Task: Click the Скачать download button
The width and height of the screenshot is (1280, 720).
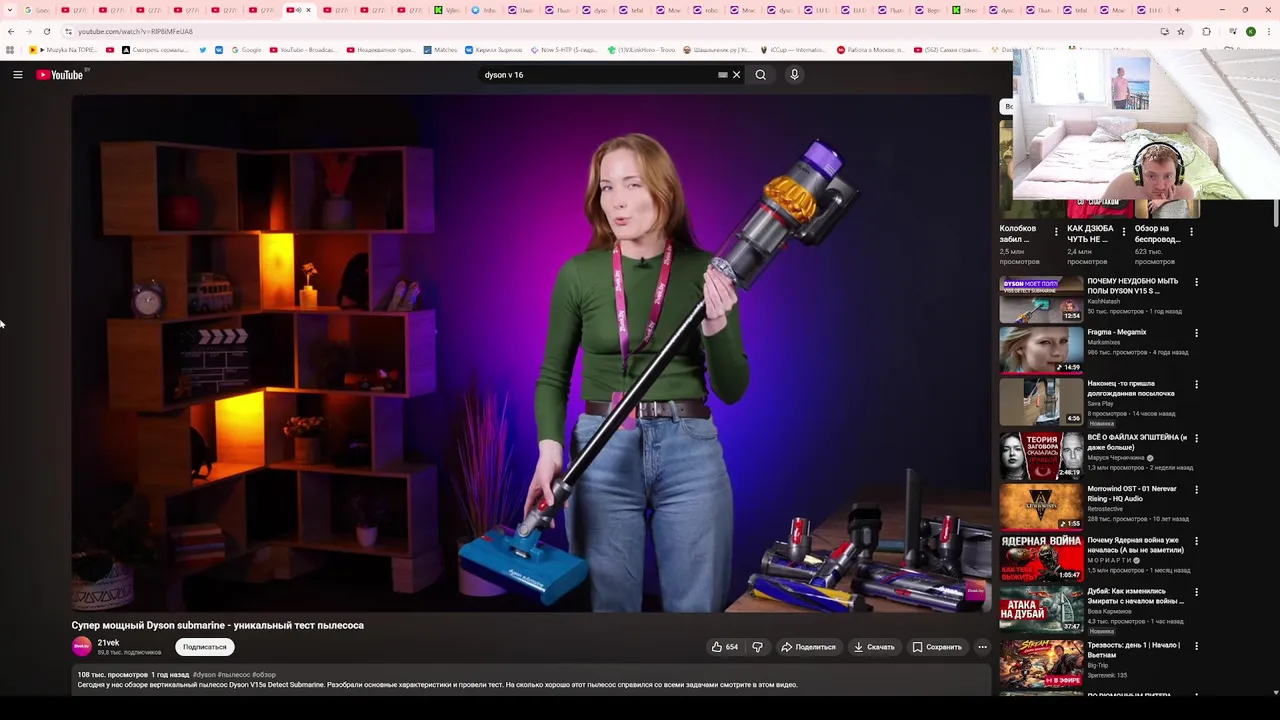Action: (x=874, y=647)
